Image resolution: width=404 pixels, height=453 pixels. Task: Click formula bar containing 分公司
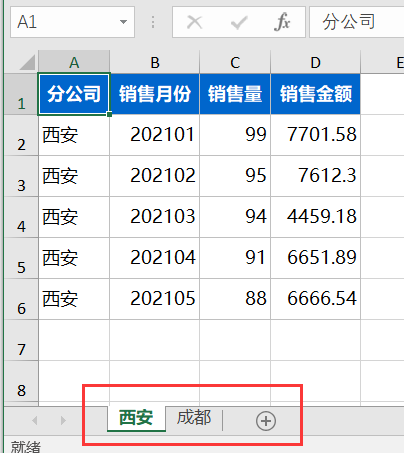pos(357,22)
